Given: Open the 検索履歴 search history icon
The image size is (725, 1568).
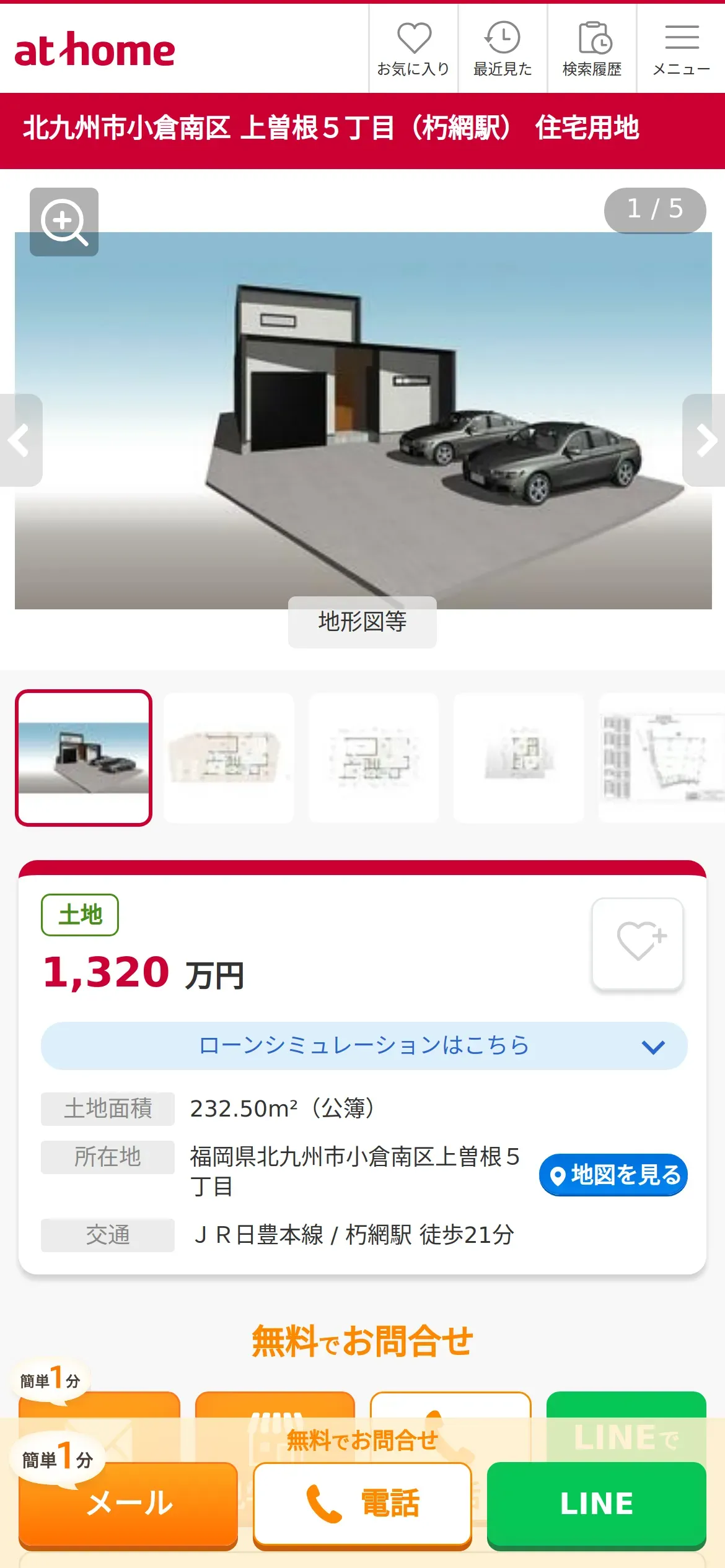Looking at the screenshot, I should 592,50.
